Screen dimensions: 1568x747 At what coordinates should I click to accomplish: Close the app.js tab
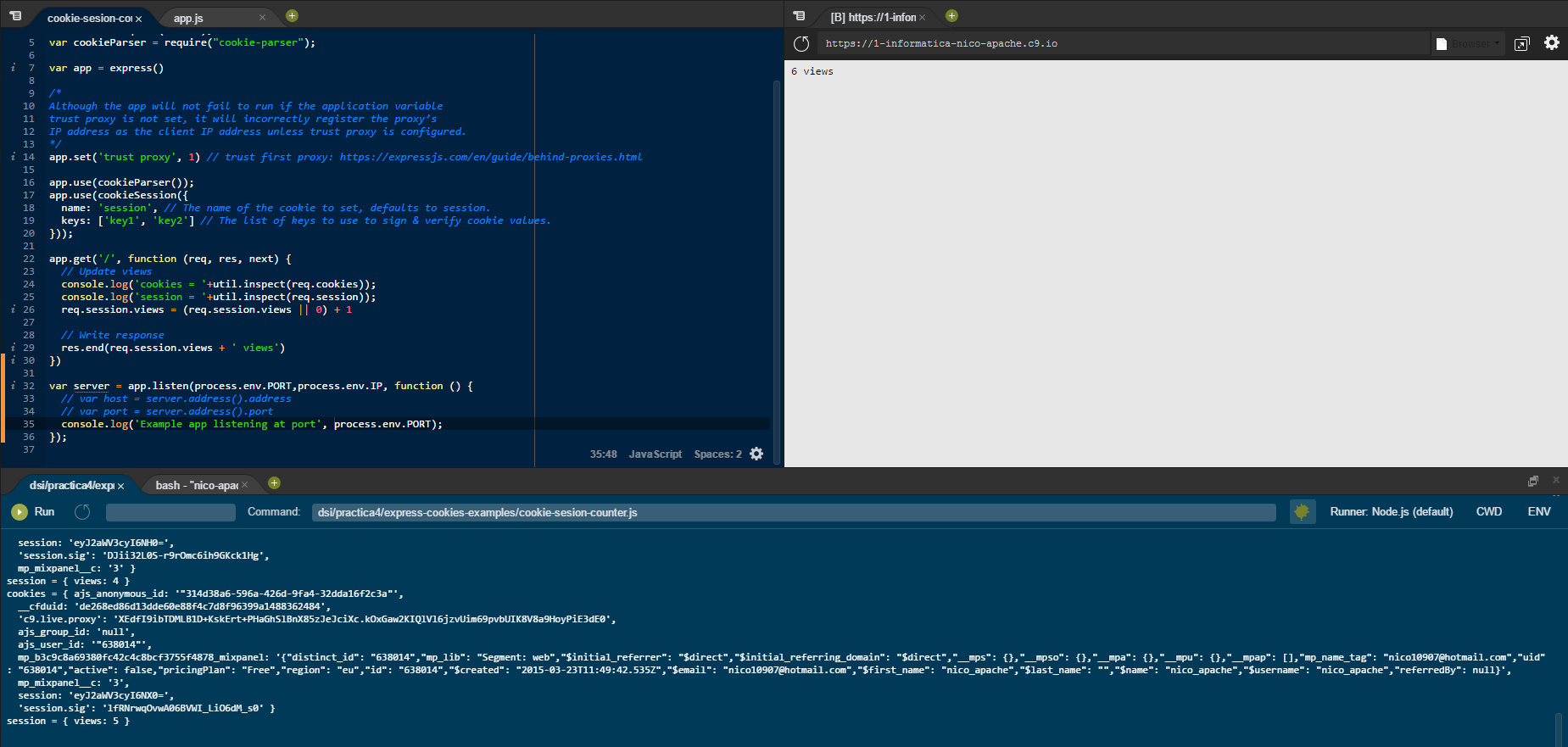(x=262, y=18)
